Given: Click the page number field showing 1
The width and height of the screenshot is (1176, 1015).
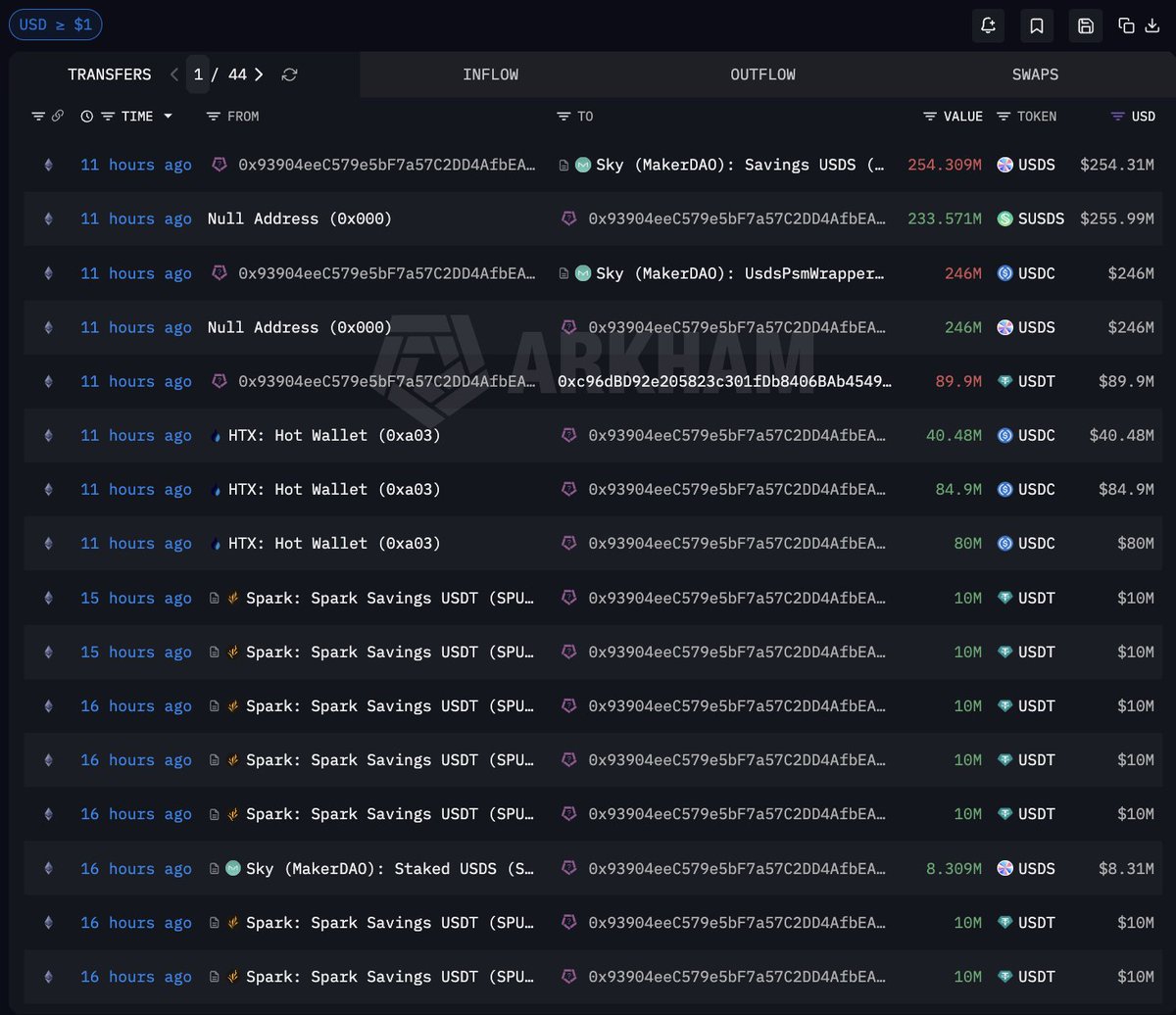Looking at the screenshot, I should click(198, 74).
